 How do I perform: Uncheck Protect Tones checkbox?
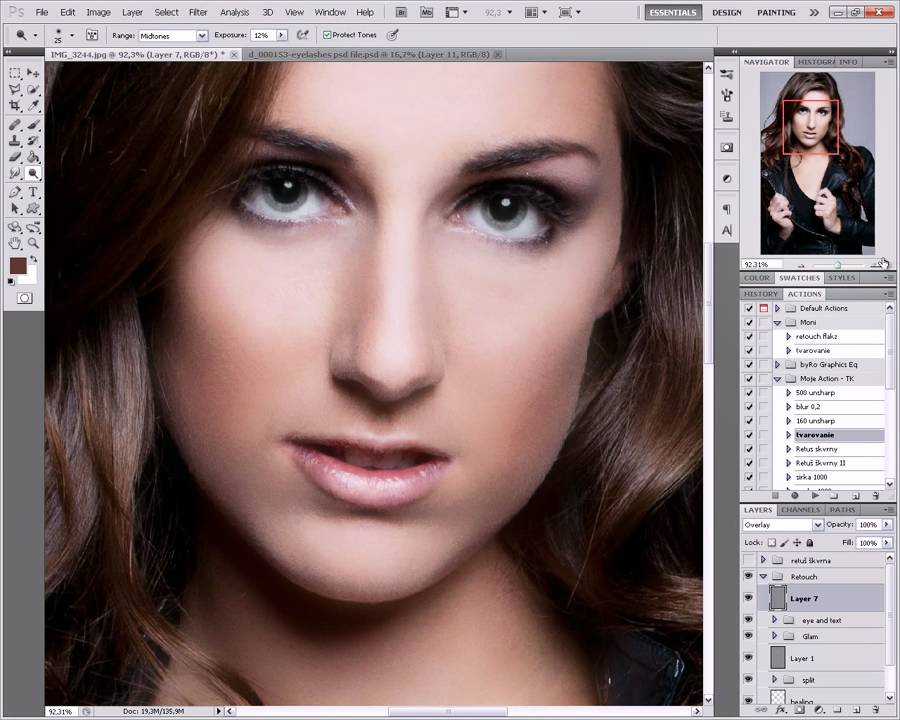pyautogui.click(x=327, y=35)
